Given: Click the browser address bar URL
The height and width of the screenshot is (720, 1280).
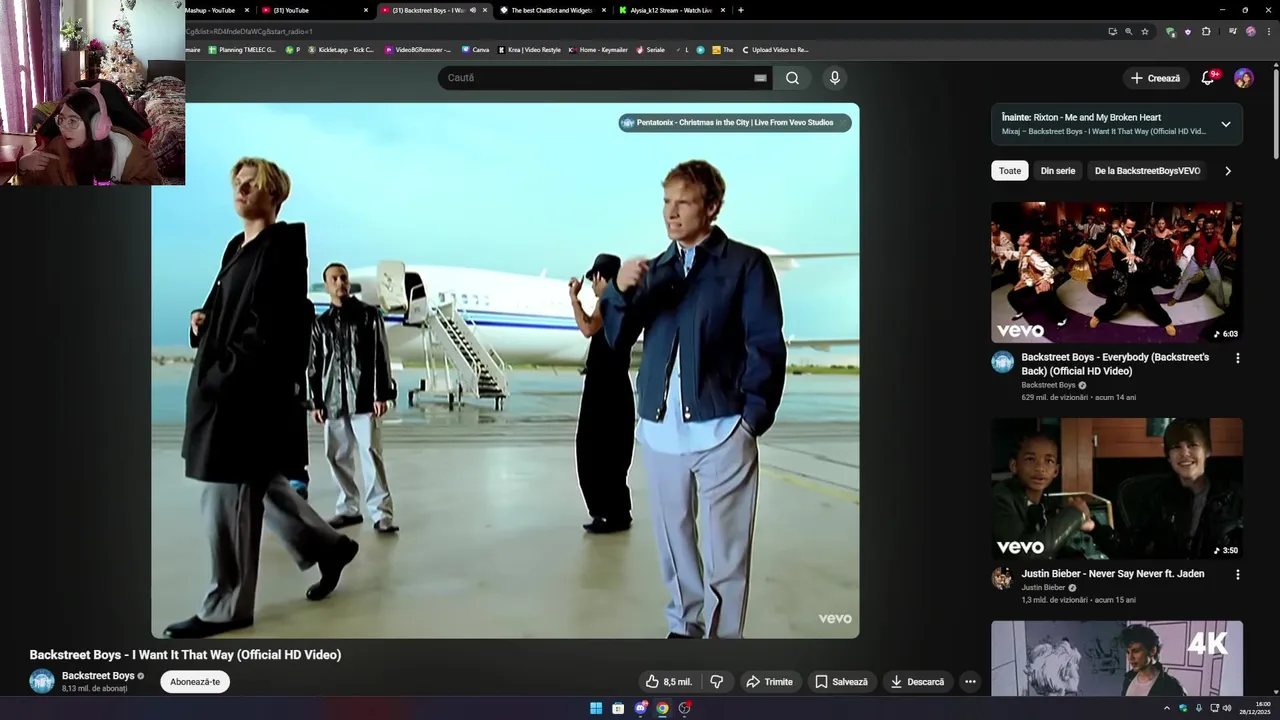Looking at the screenshot, I should coord(640,32).
